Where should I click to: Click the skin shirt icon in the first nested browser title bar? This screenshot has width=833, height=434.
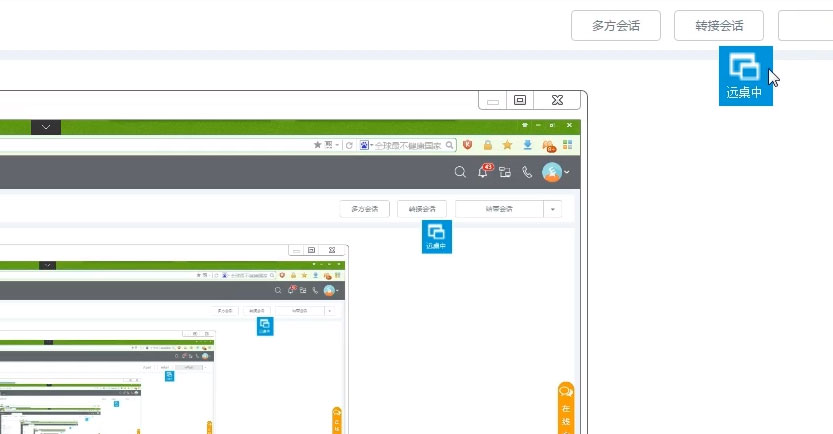(524, 125)
